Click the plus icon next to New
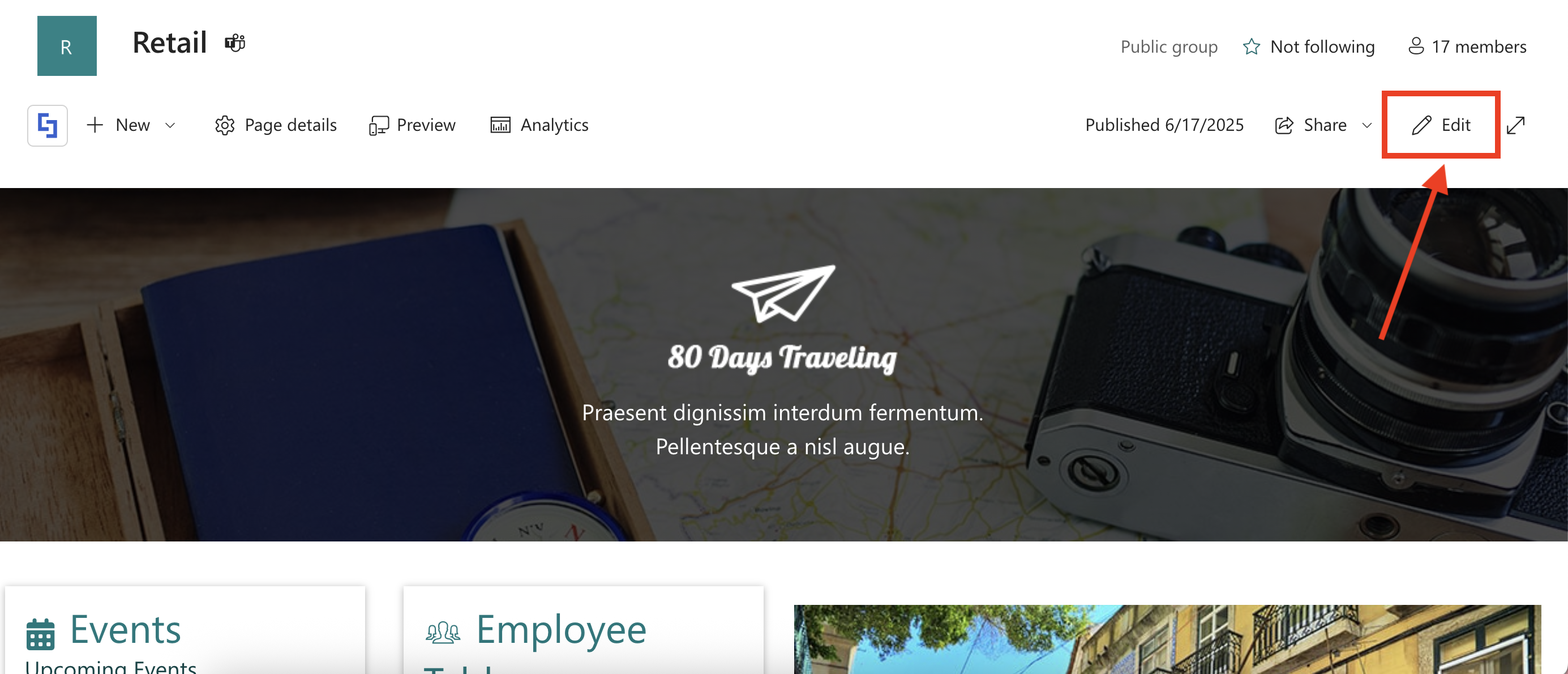1568x674 pixels. click(x=95, y=125)
